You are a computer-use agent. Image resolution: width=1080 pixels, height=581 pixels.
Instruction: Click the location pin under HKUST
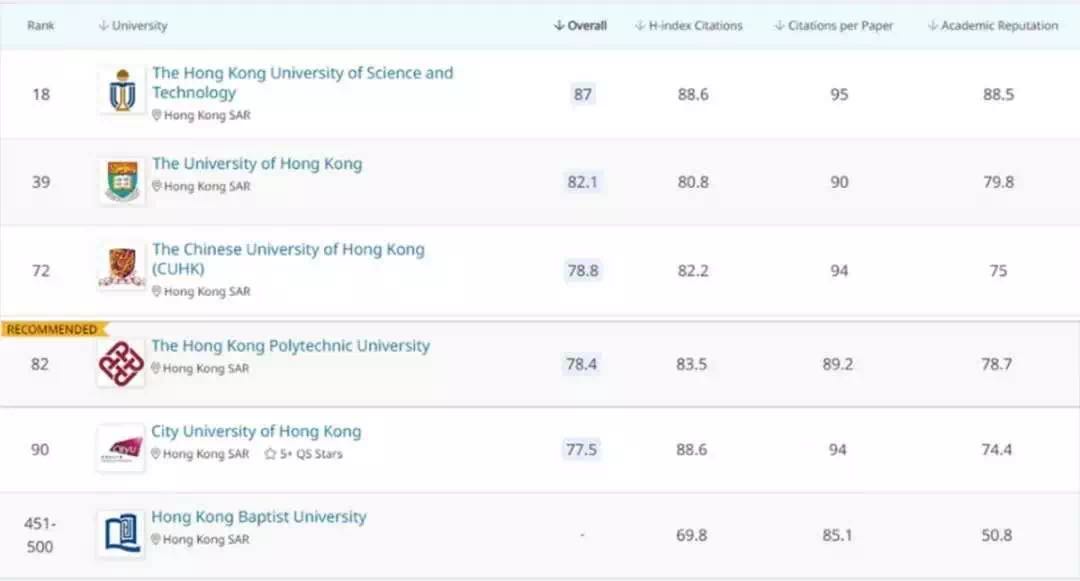point(157,115)
